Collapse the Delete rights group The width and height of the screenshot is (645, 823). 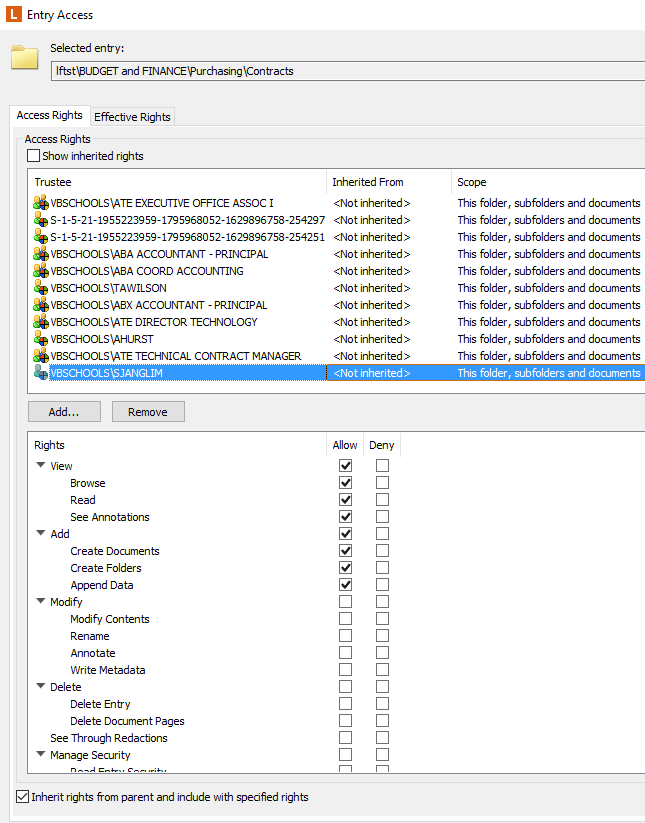click(40, 686)
